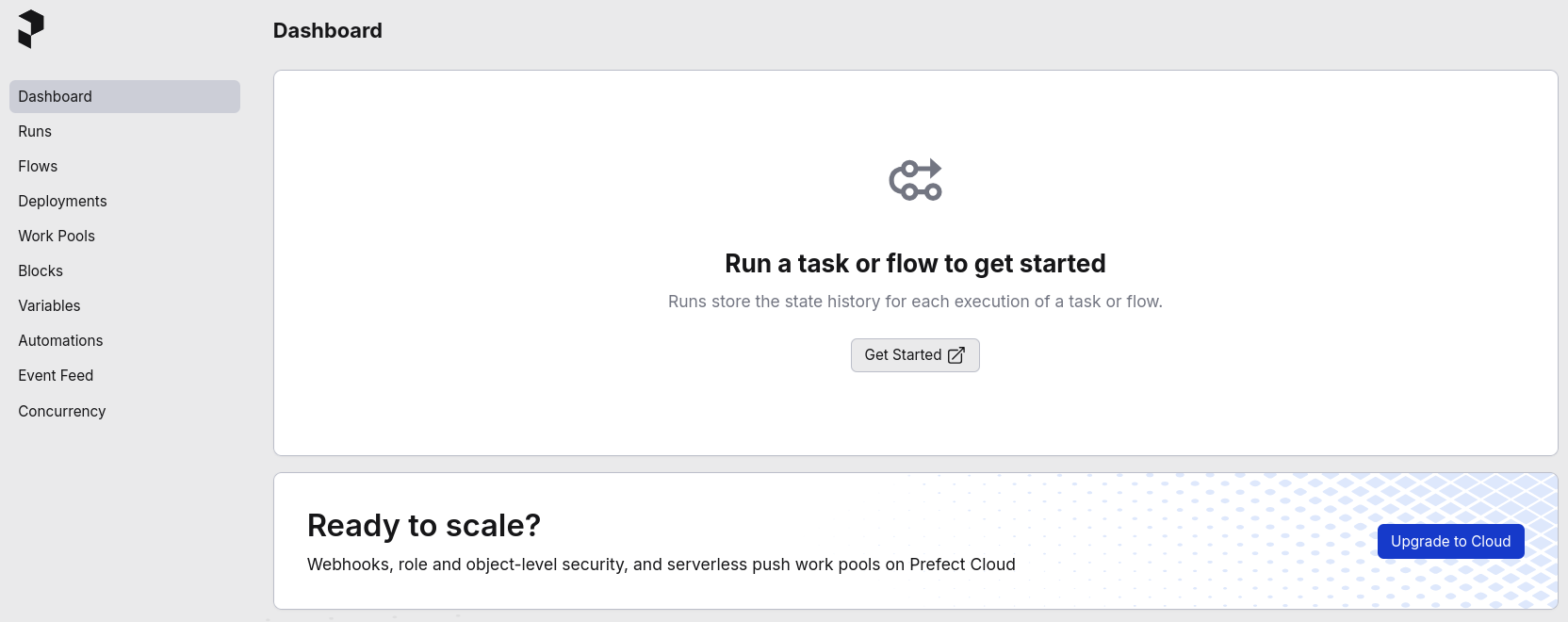The width and height of the screenshot is (1568, 622).
Task: Navigate to Blocks
Action: coord(124,270)
